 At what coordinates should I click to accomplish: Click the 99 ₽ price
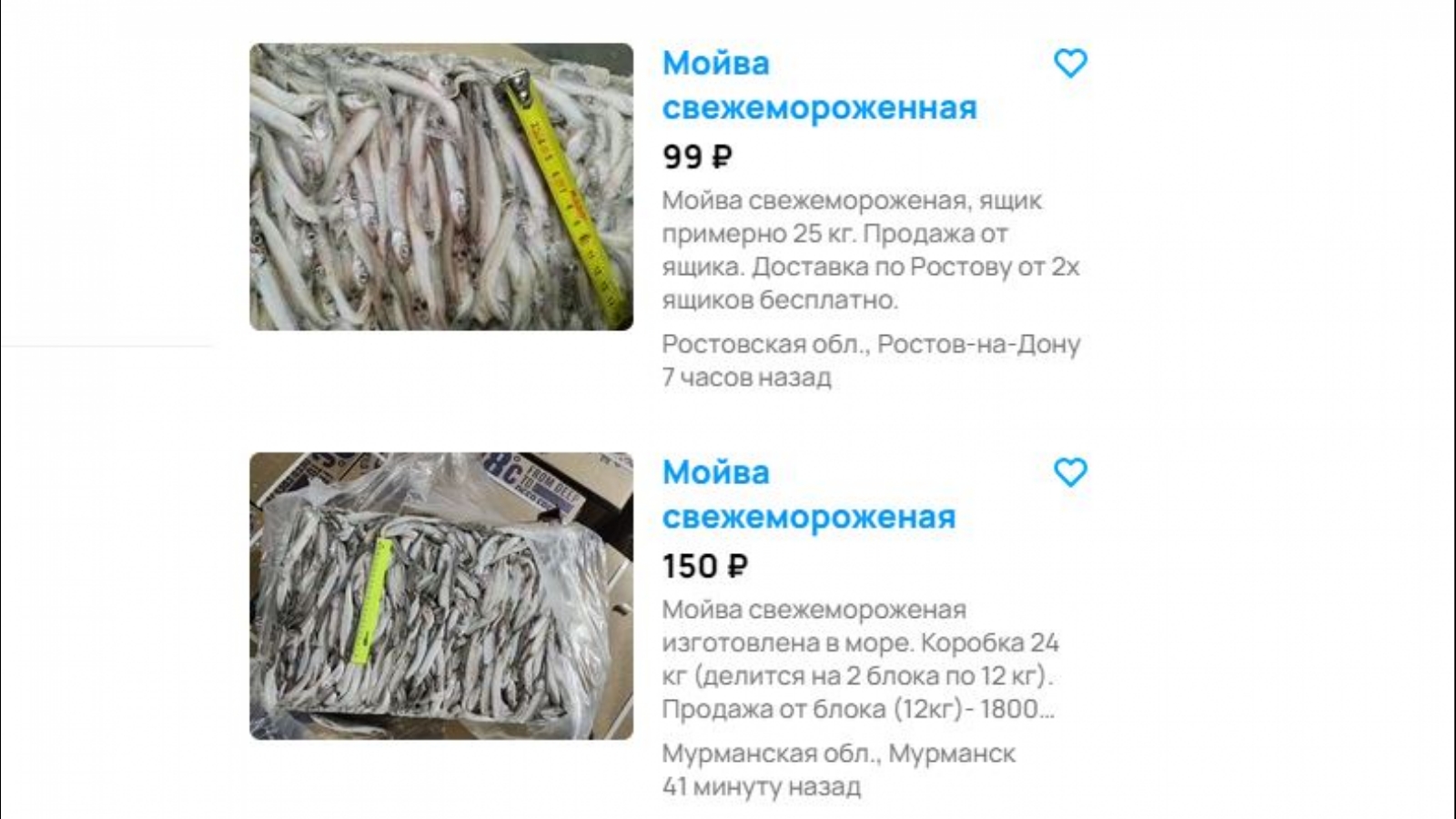tap(697, 157)
